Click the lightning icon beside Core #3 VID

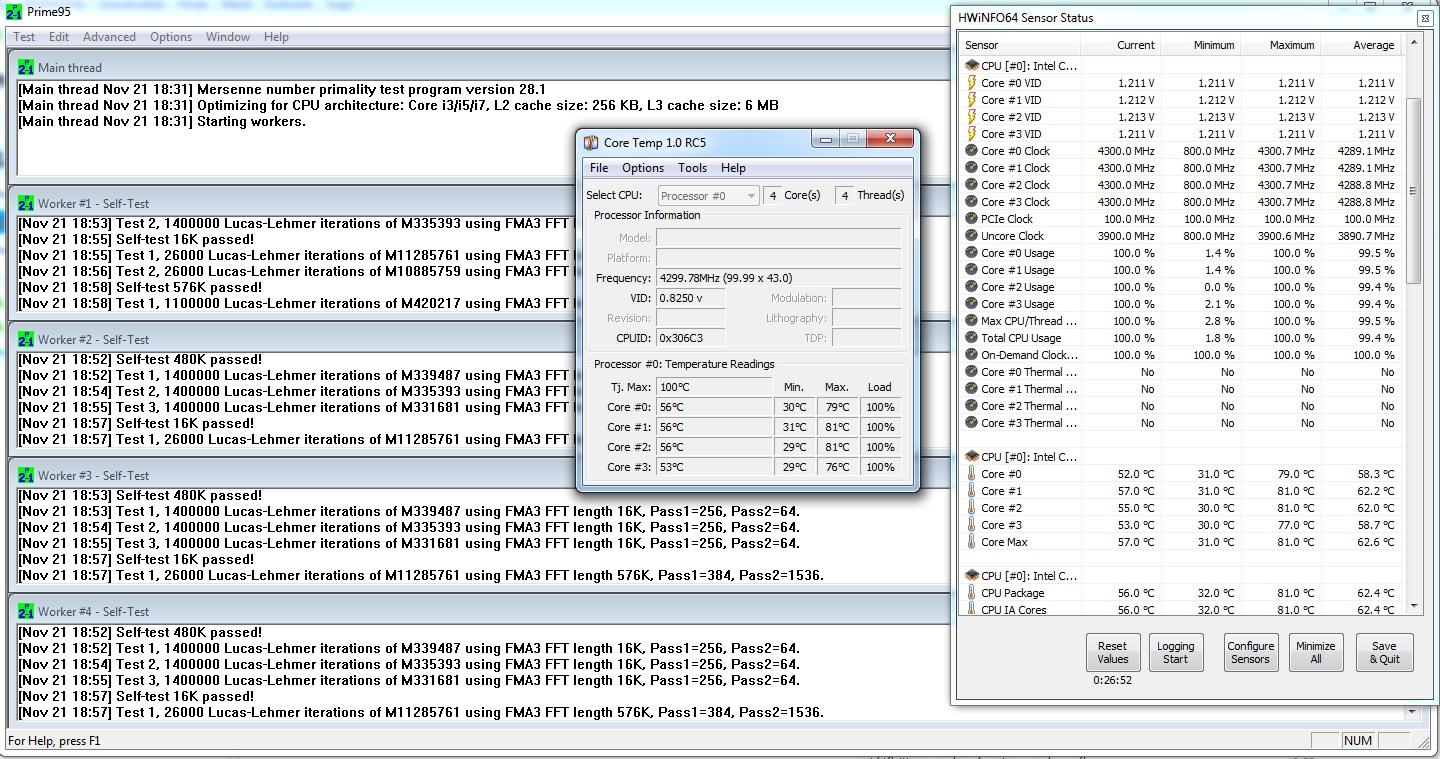(x=971, y=134)
